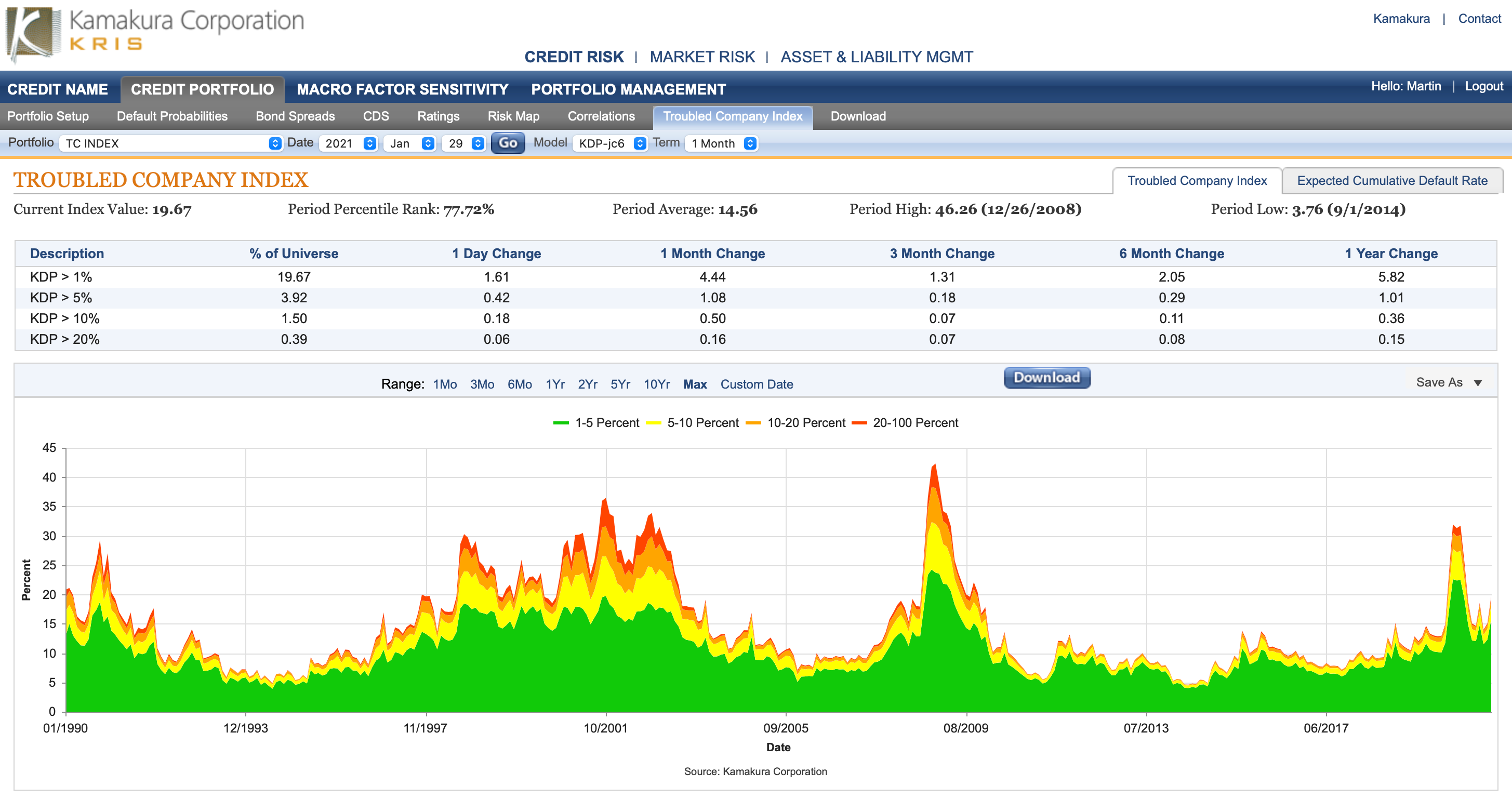
Task: Open the Bond Spreads submenu
Action: 295,116
